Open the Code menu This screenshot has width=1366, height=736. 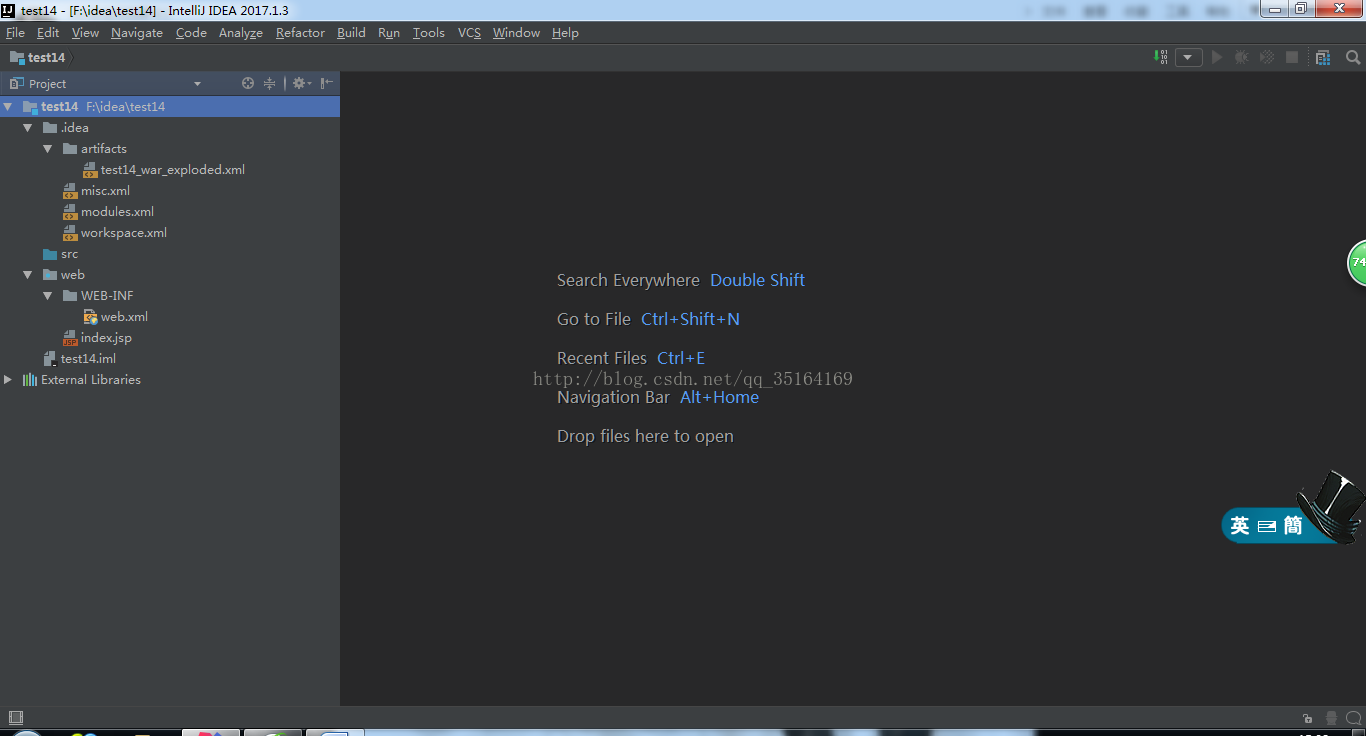pos(191,32)
